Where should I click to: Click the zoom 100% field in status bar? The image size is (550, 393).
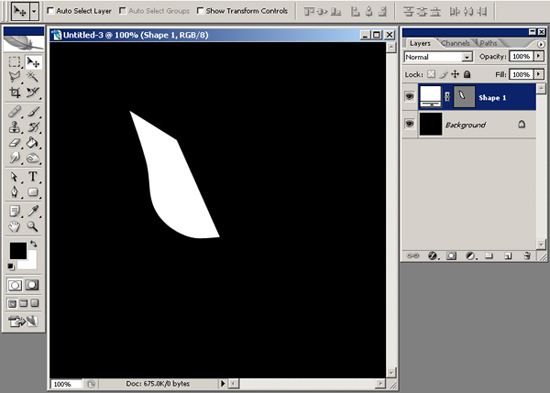[66, 384]
